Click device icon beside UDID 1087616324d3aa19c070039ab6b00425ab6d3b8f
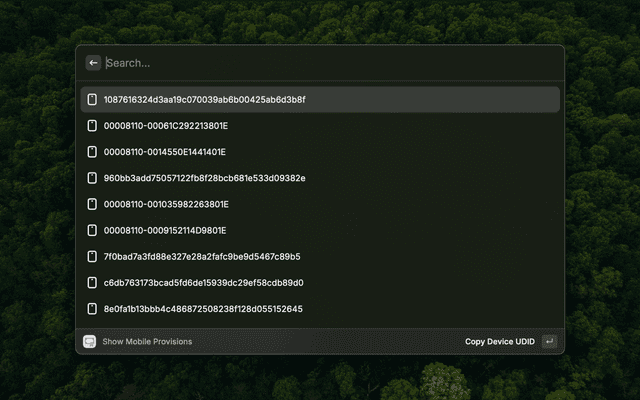This screenshot has height=400, width=640. [92, 100]
